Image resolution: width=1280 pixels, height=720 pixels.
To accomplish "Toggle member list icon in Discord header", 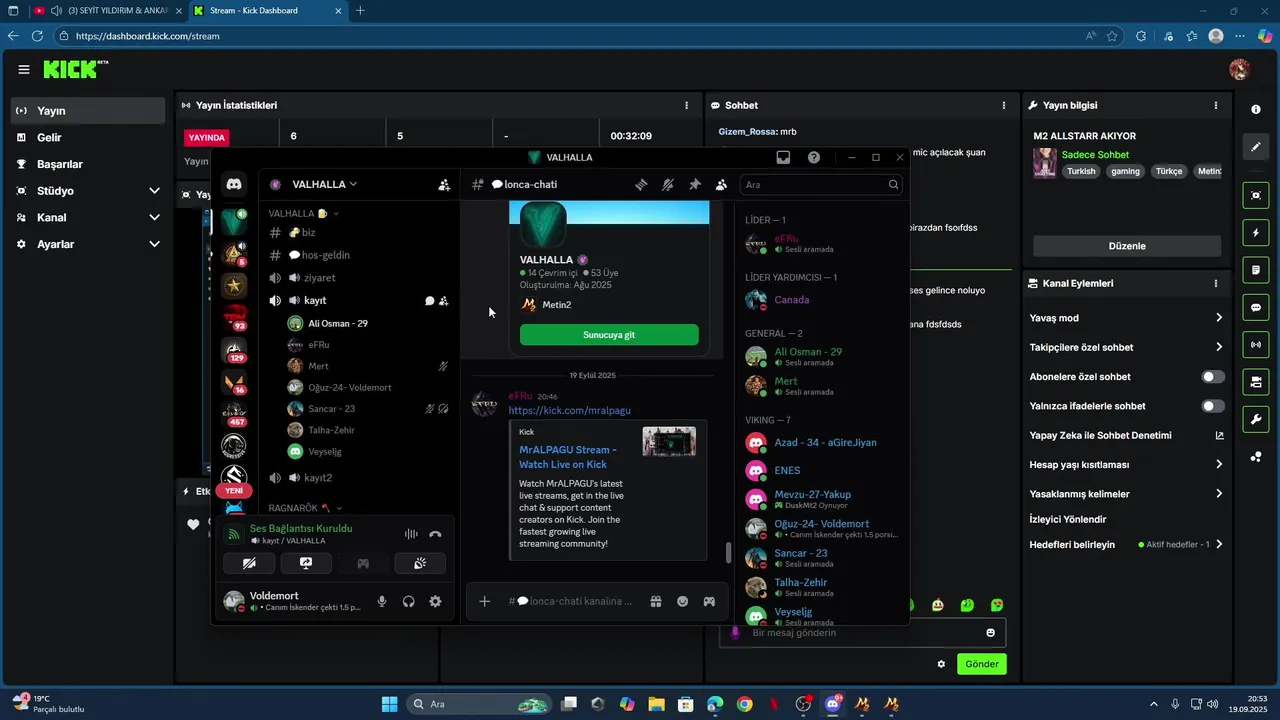I will [721, 184].
